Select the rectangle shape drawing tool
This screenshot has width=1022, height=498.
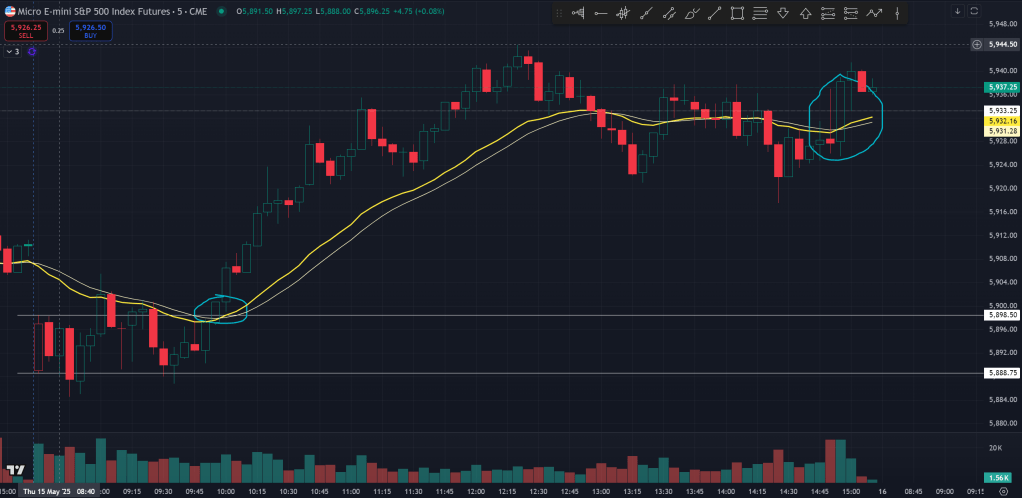click(x=737, y=13)
